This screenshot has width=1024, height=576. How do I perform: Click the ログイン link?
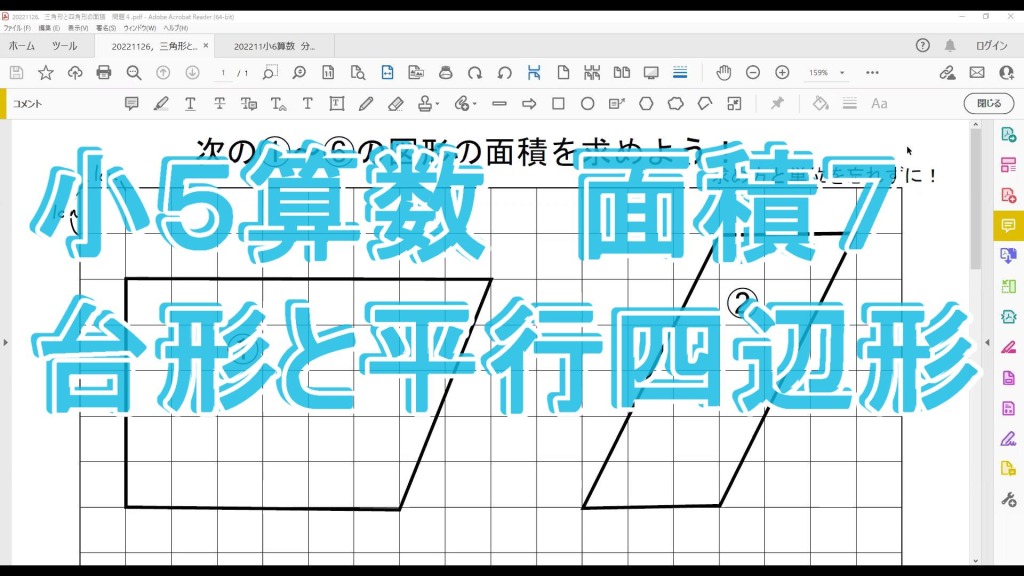click(x=991, y=46)
